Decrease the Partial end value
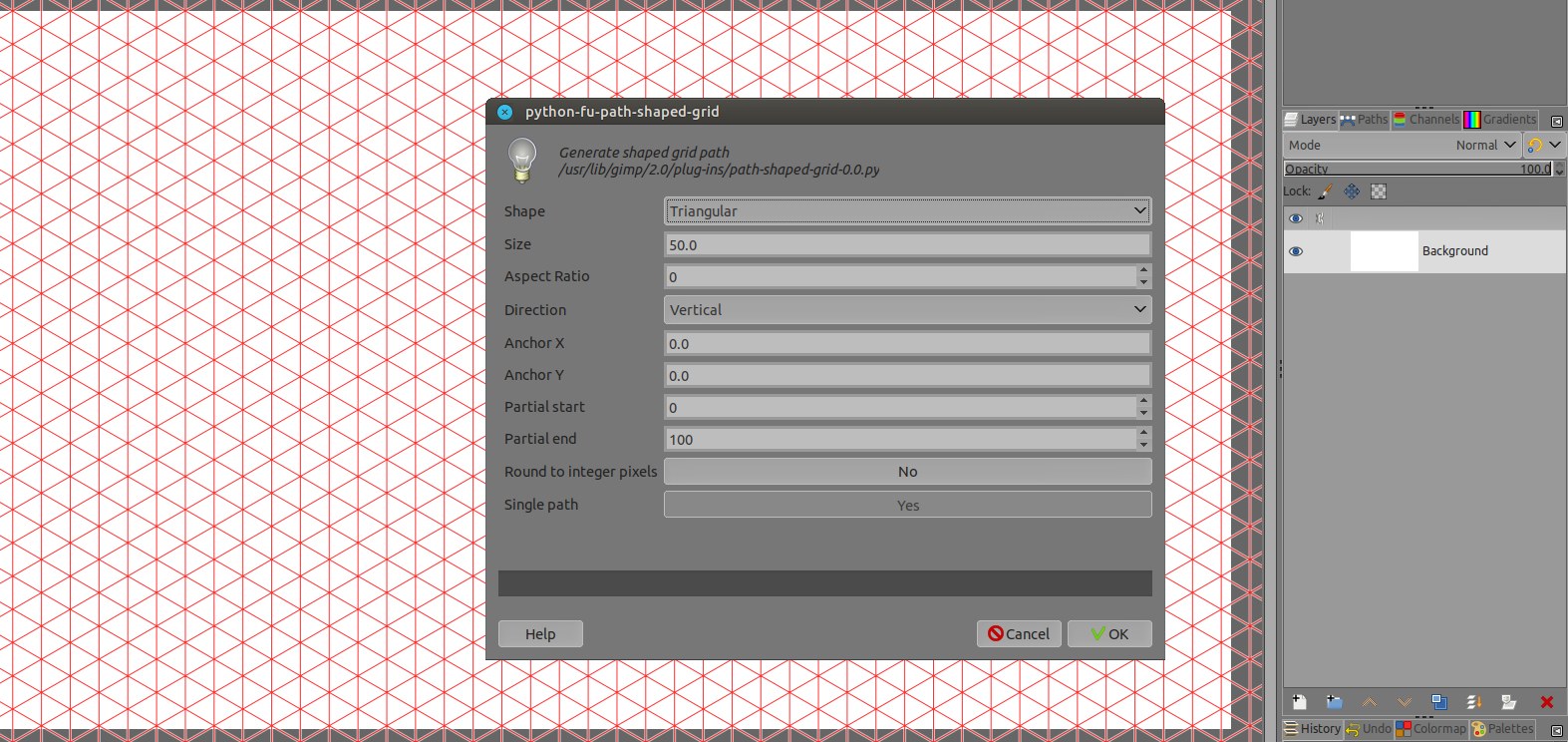1568x742 pixels. 1143,445
